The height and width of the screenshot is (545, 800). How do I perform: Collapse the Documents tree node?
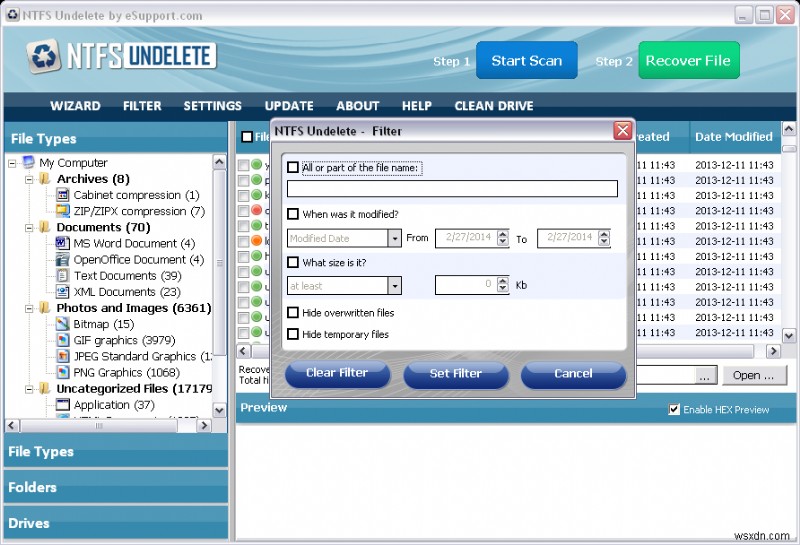click(x=29, y=228)
